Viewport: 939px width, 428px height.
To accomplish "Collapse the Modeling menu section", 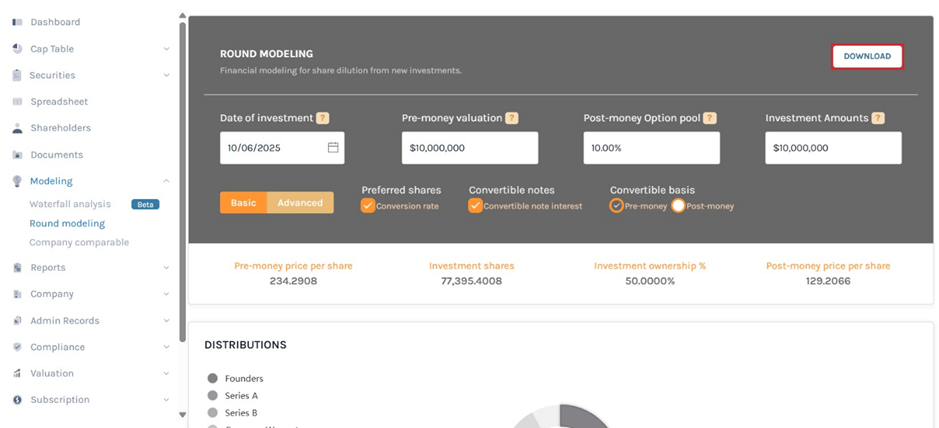I will coord(166,181).
